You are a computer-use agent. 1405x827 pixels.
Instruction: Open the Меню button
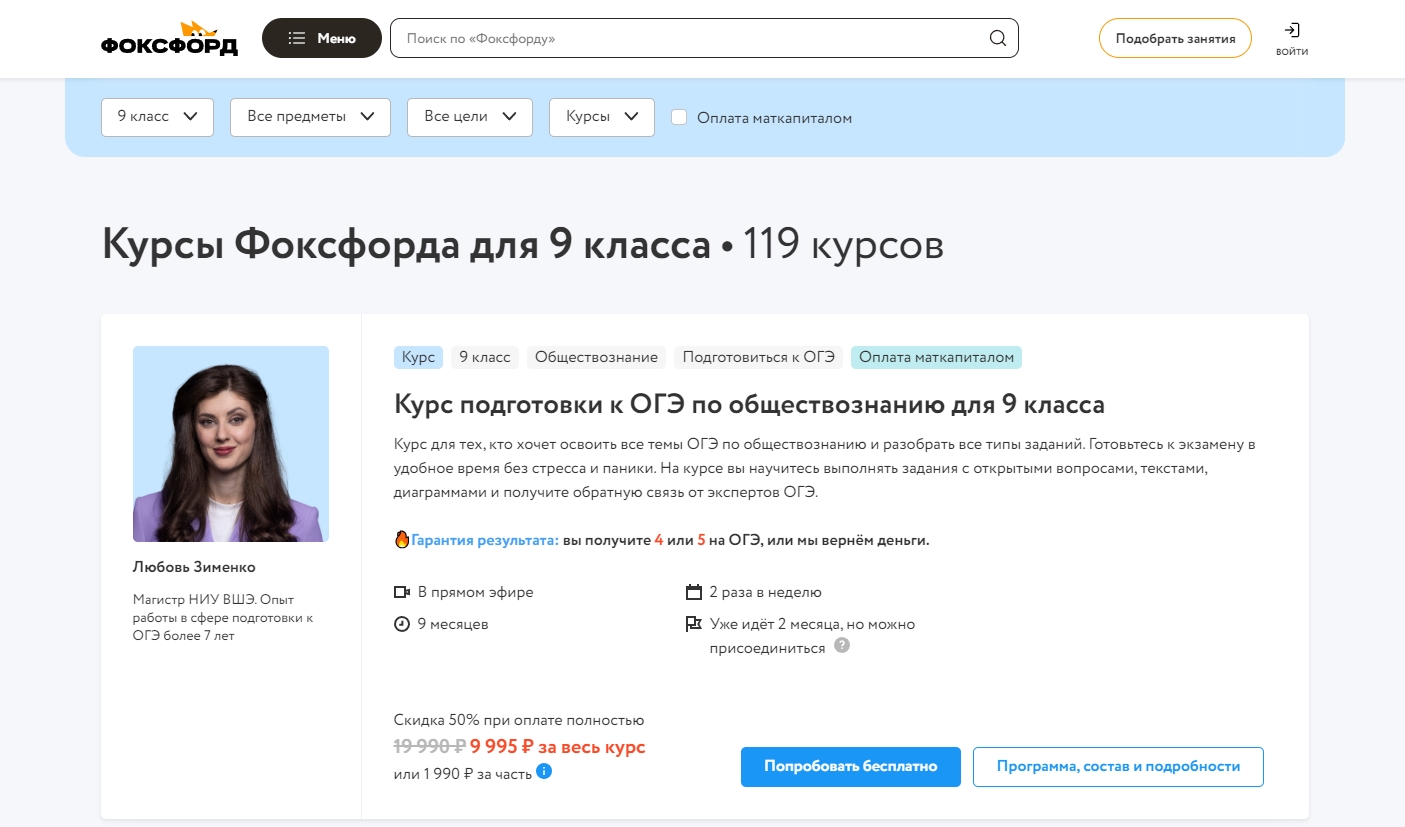point(322,38)
